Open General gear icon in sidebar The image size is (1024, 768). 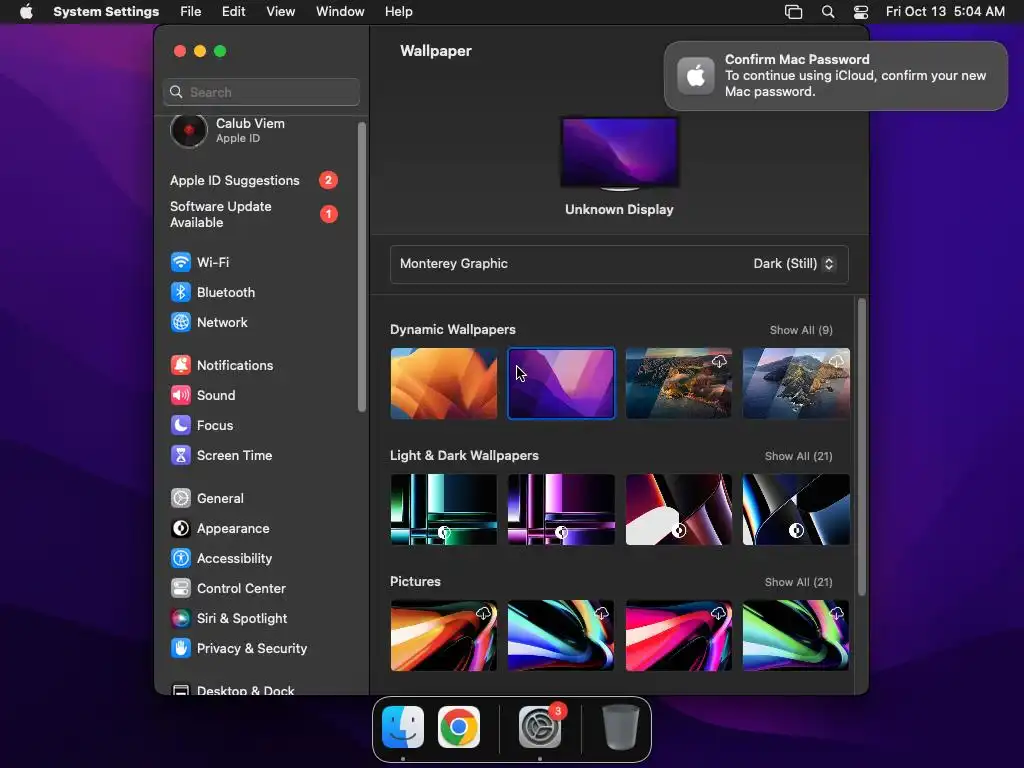click(180, 498)
